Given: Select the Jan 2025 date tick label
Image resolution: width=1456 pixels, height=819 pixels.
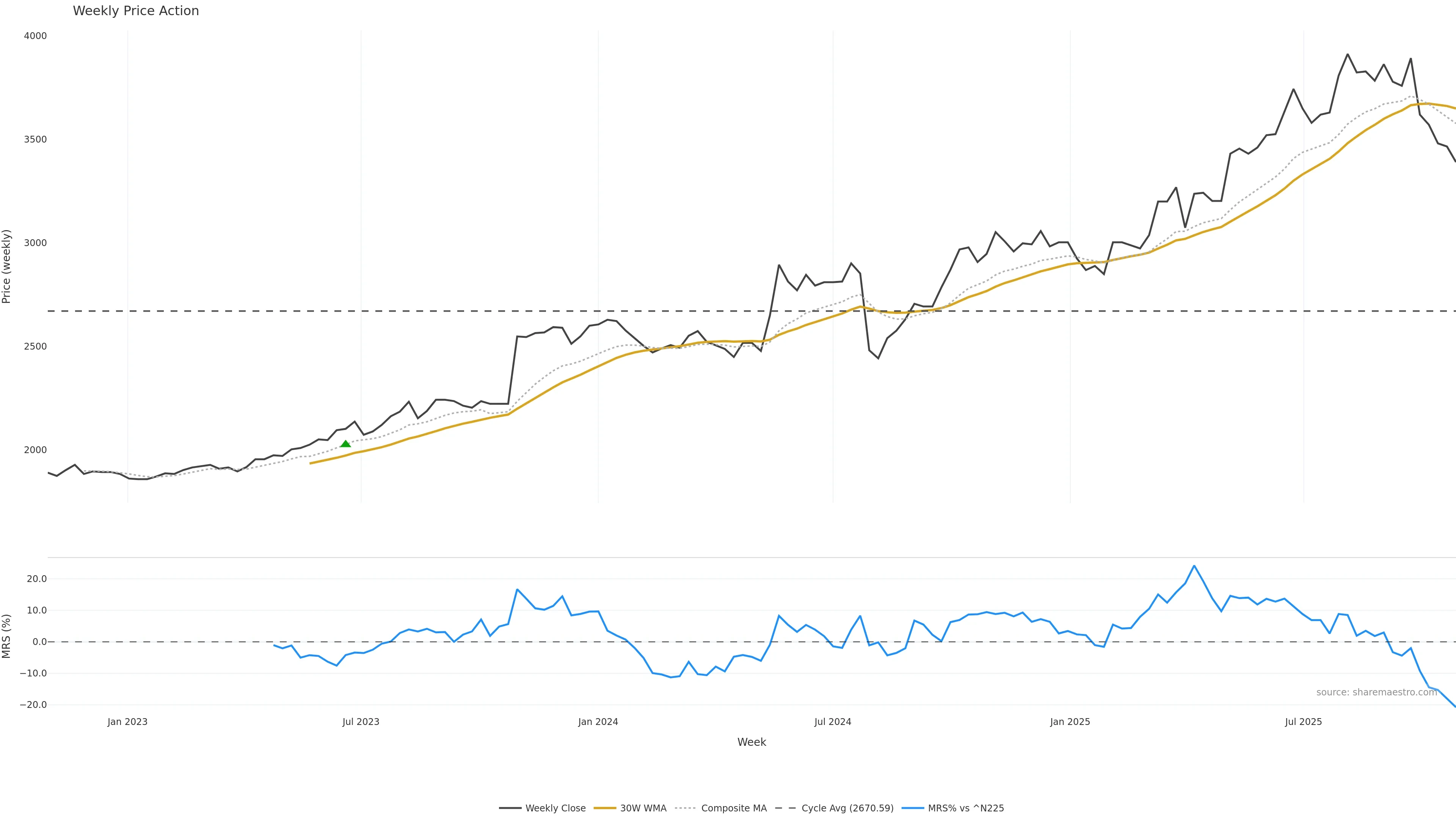Looking at the screenshot, I should (1069, 722).
